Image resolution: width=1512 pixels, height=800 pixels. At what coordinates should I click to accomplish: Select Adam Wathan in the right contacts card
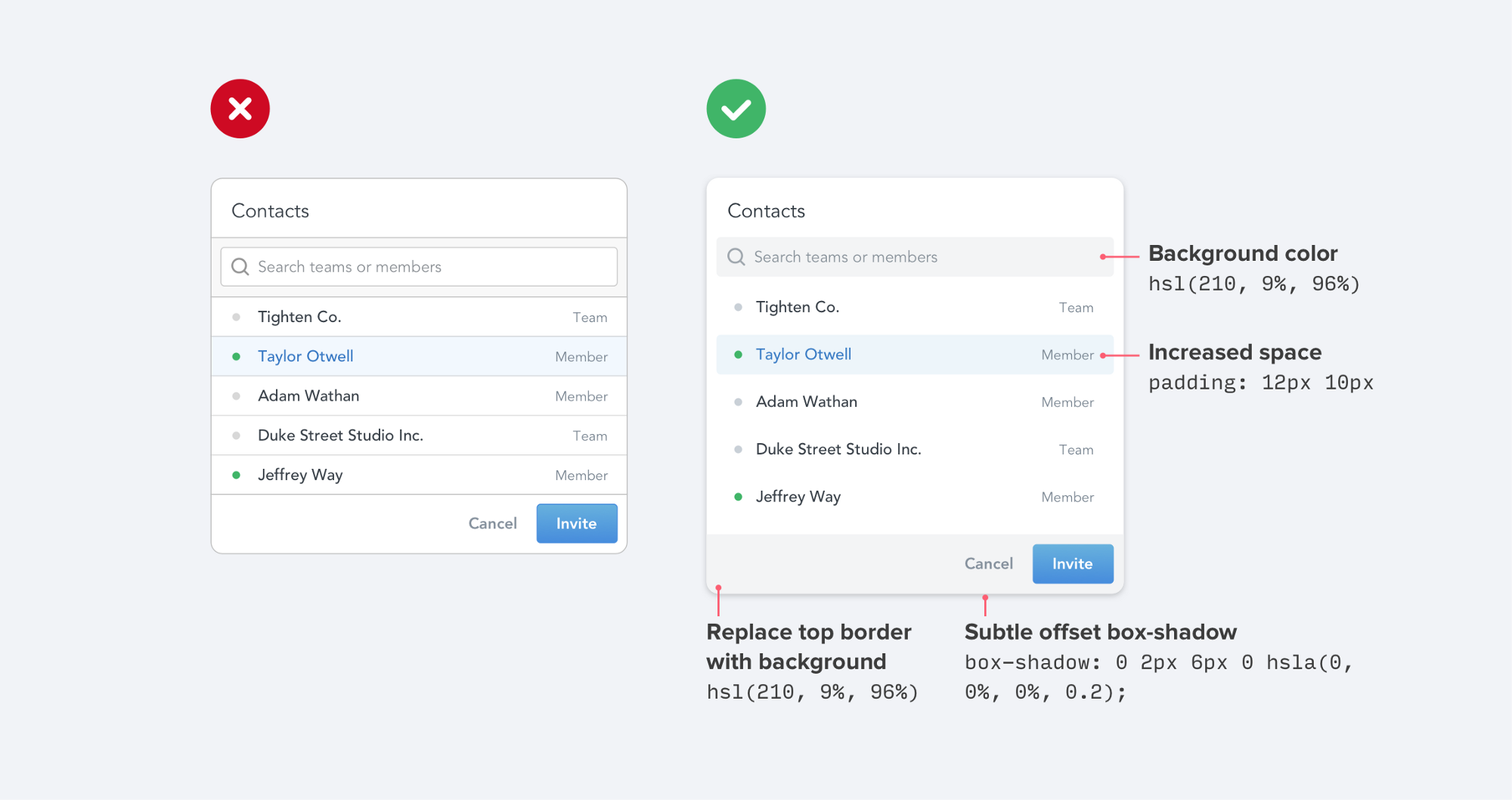coord(915,402)
